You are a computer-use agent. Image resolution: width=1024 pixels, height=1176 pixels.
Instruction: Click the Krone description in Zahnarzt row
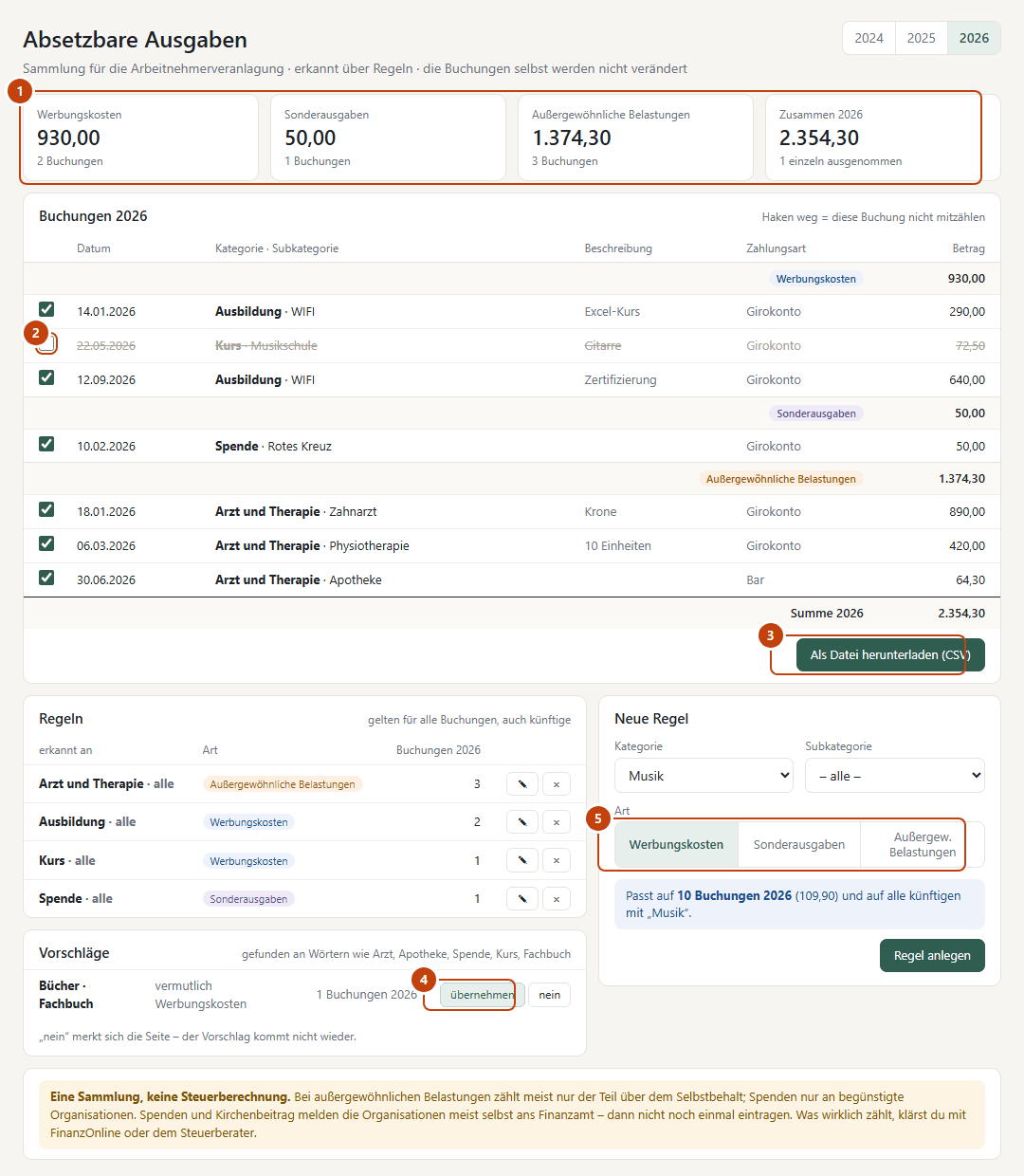[601, 512]
